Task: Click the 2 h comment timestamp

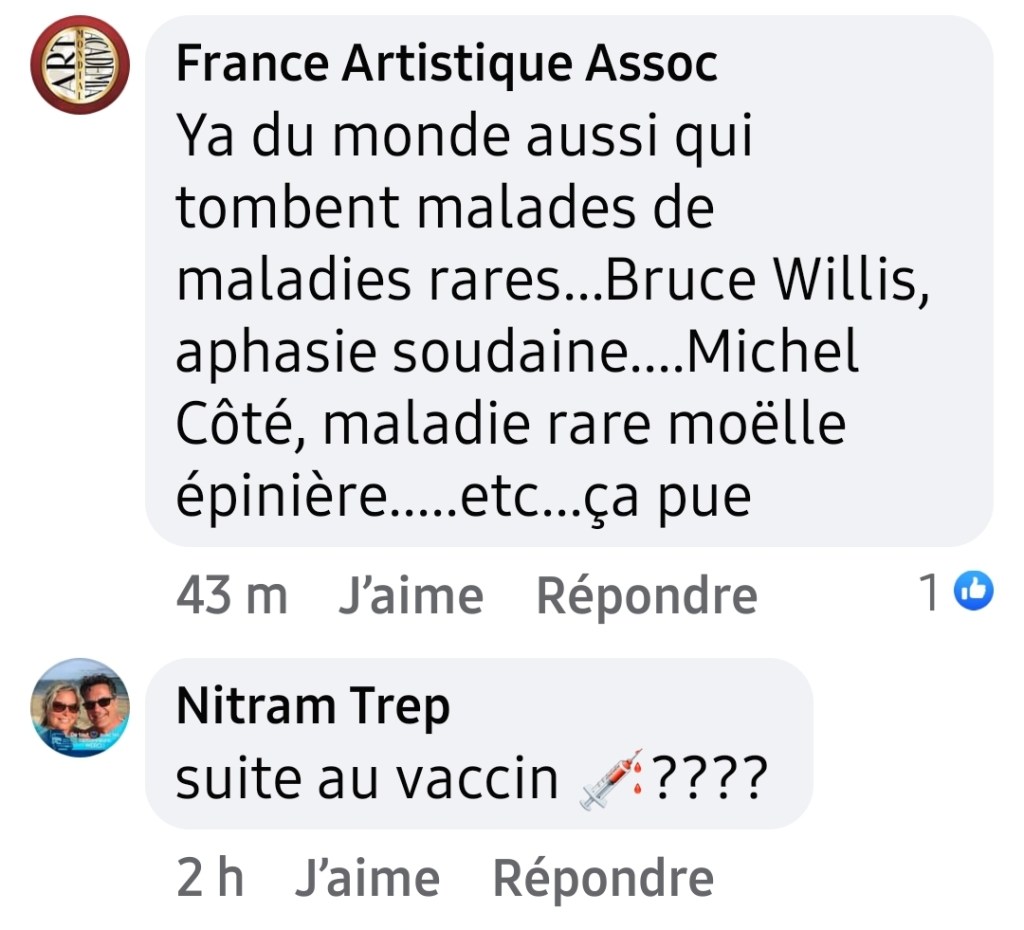Action: [x=209, y=879]
